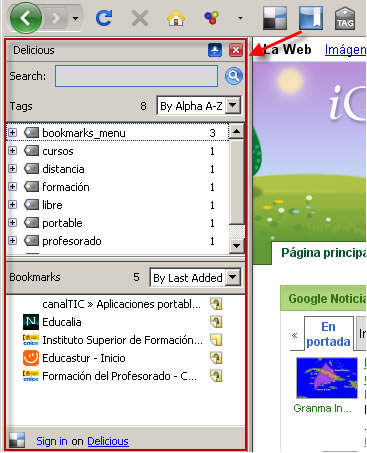Select the cursos tag
This screenshot has height=453, width=367.
58,151
